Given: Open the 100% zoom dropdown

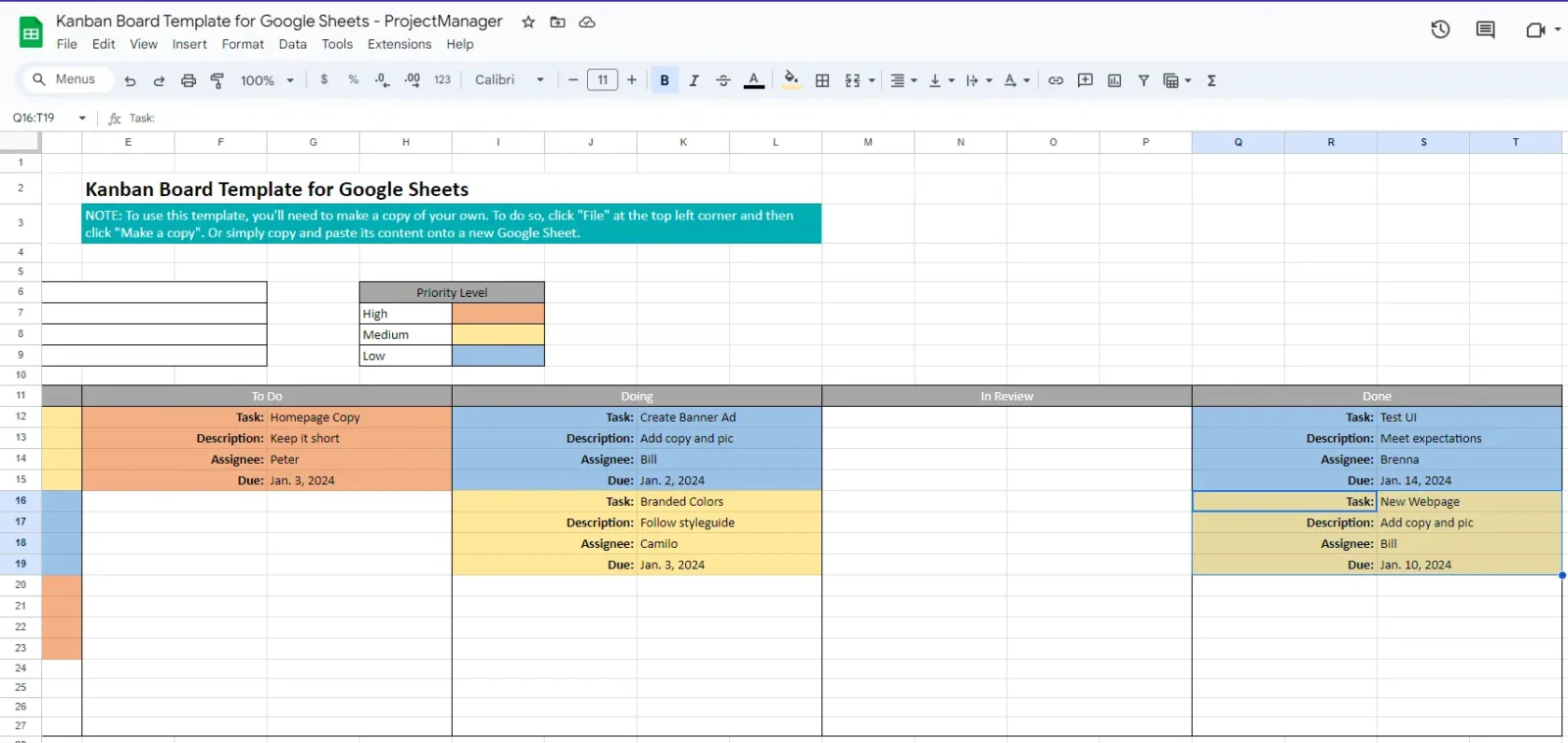Looking at the screenshot, I should [x=267, y=80].
